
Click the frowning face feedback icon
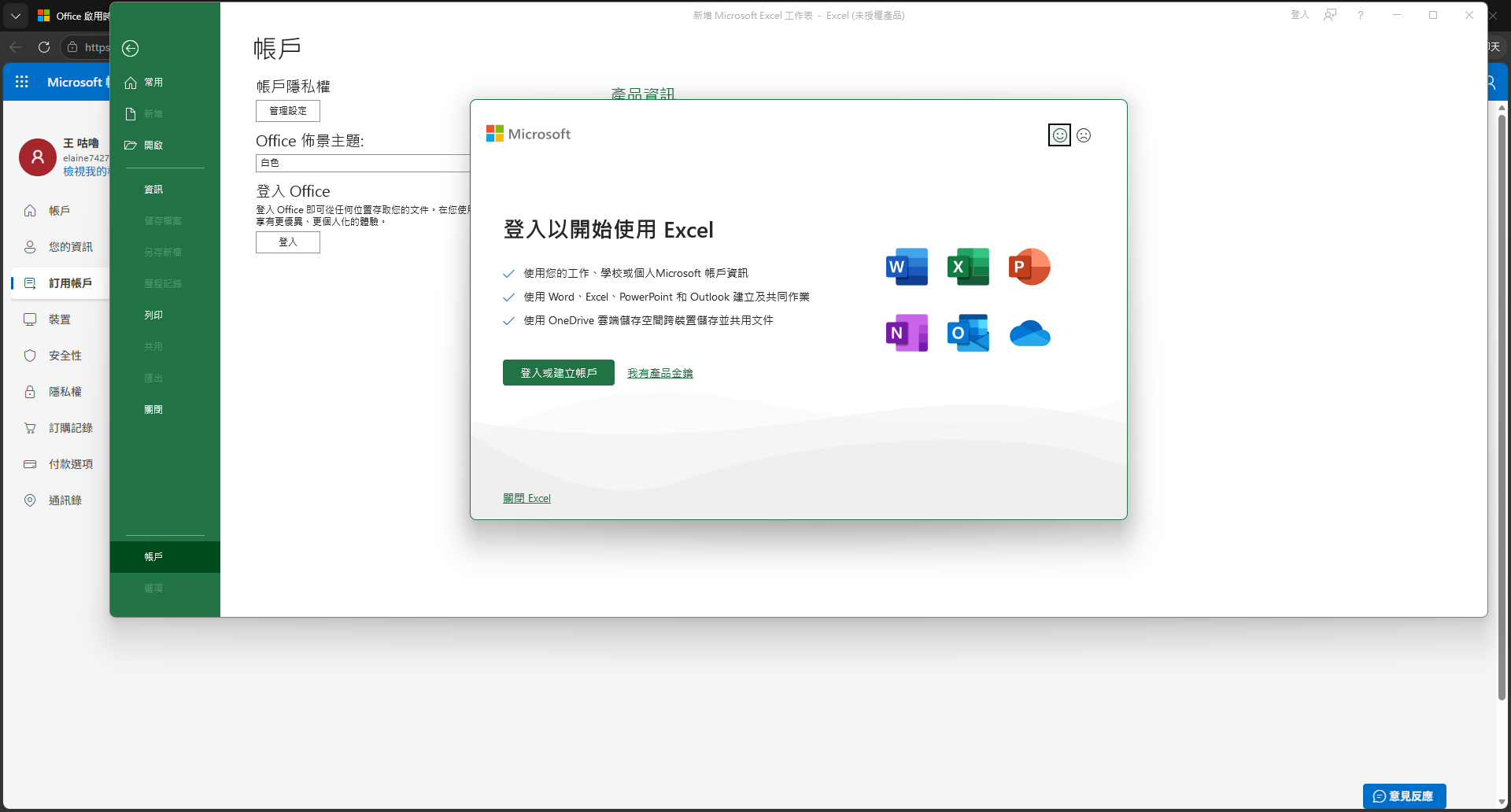point(1084,135)
